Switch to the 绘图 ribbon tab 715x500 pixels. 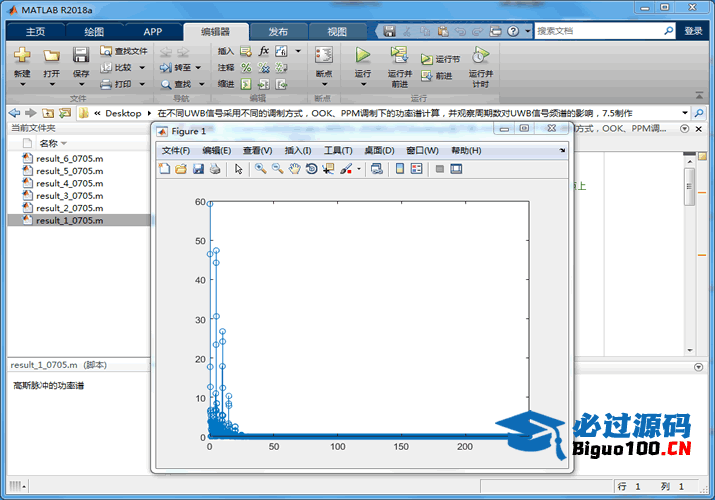point(94,31)
